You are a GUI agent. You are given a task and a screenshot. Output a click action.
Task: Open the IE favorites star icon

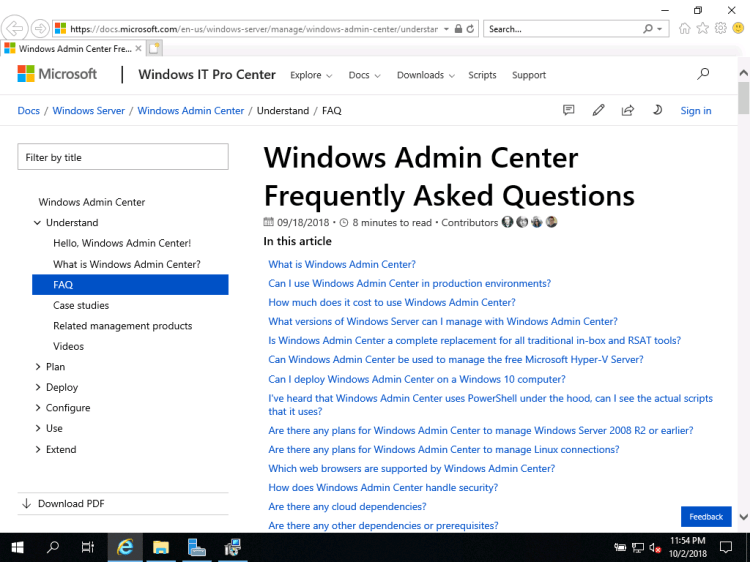pos(703,29)
